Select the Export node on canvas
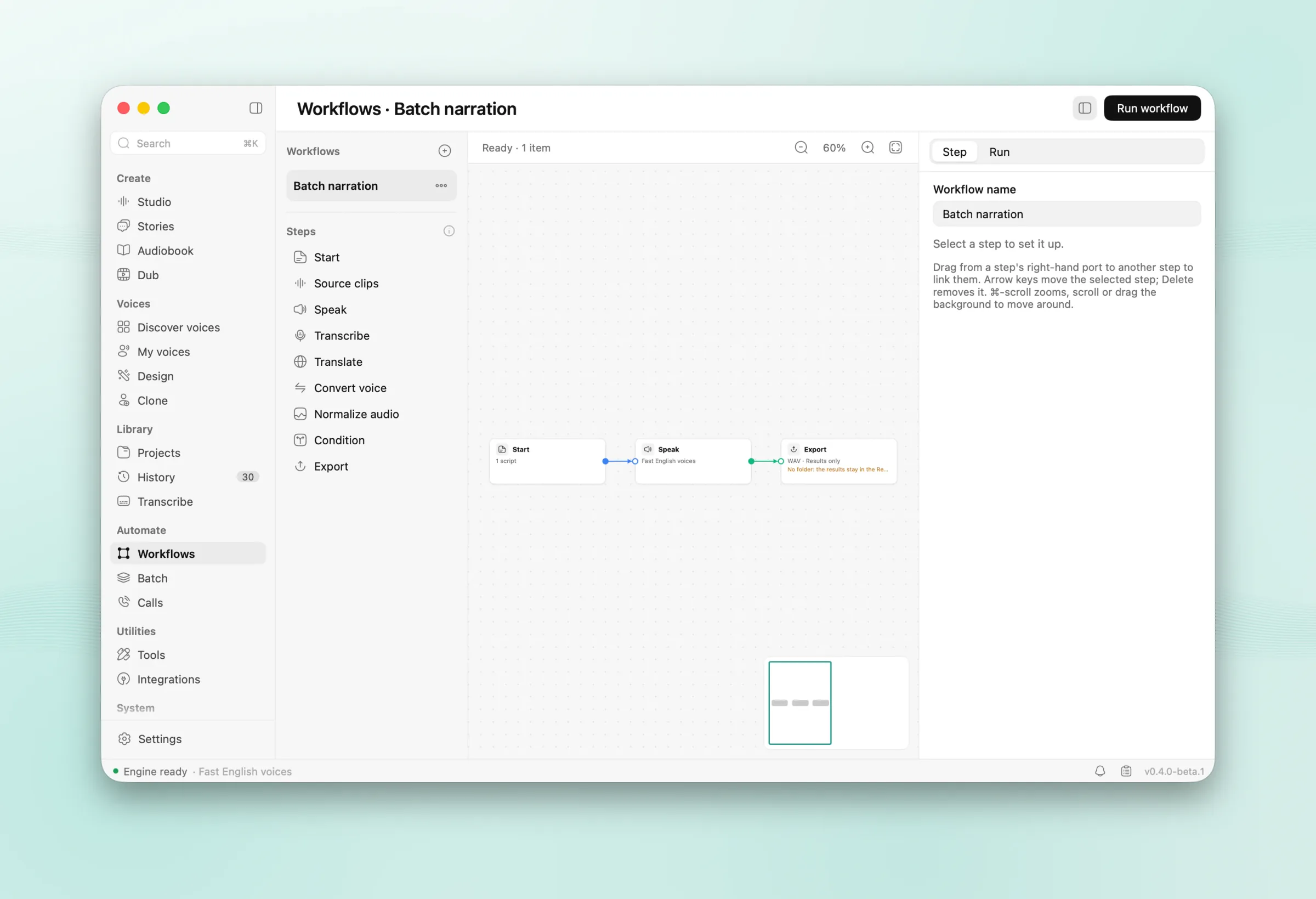This screenshot has height=899, width=1316. pyautogui.click(x=838, y=461)
